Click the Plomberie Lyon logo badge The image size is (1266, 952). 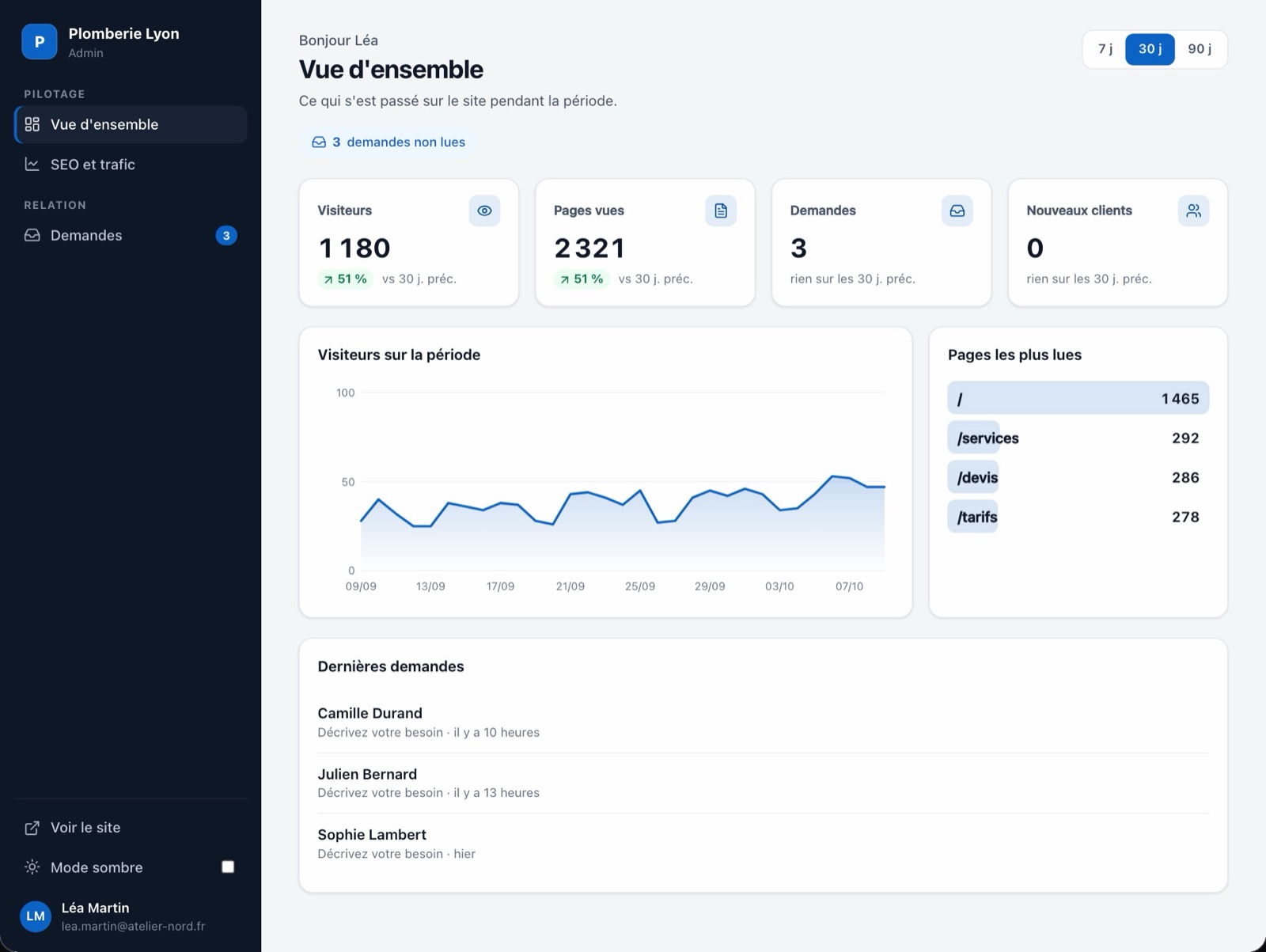[39, 42]
